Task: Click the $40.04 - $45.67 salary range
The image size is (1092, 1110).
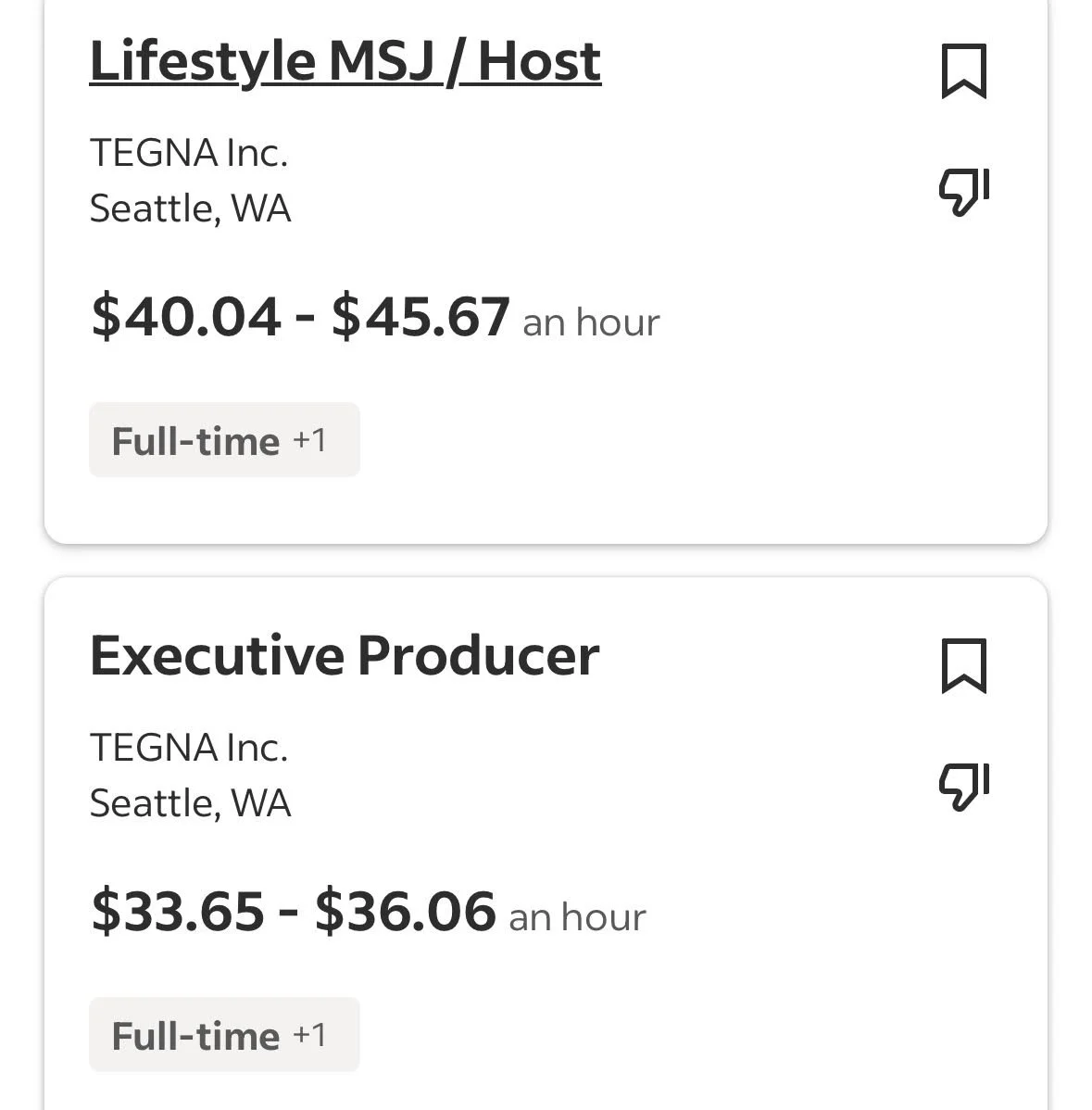Action: [x=300, y=316]
